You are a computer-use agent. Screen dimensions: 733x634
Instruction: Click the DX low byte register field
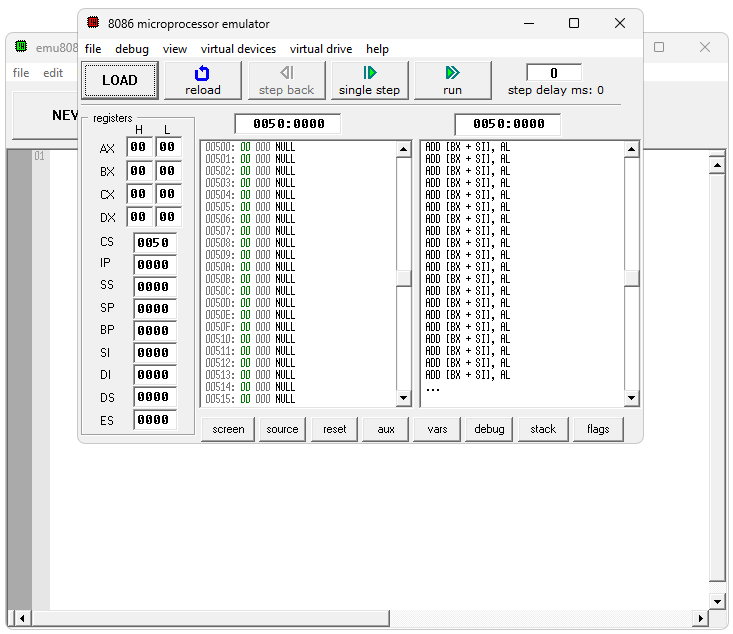pos(168,216)
